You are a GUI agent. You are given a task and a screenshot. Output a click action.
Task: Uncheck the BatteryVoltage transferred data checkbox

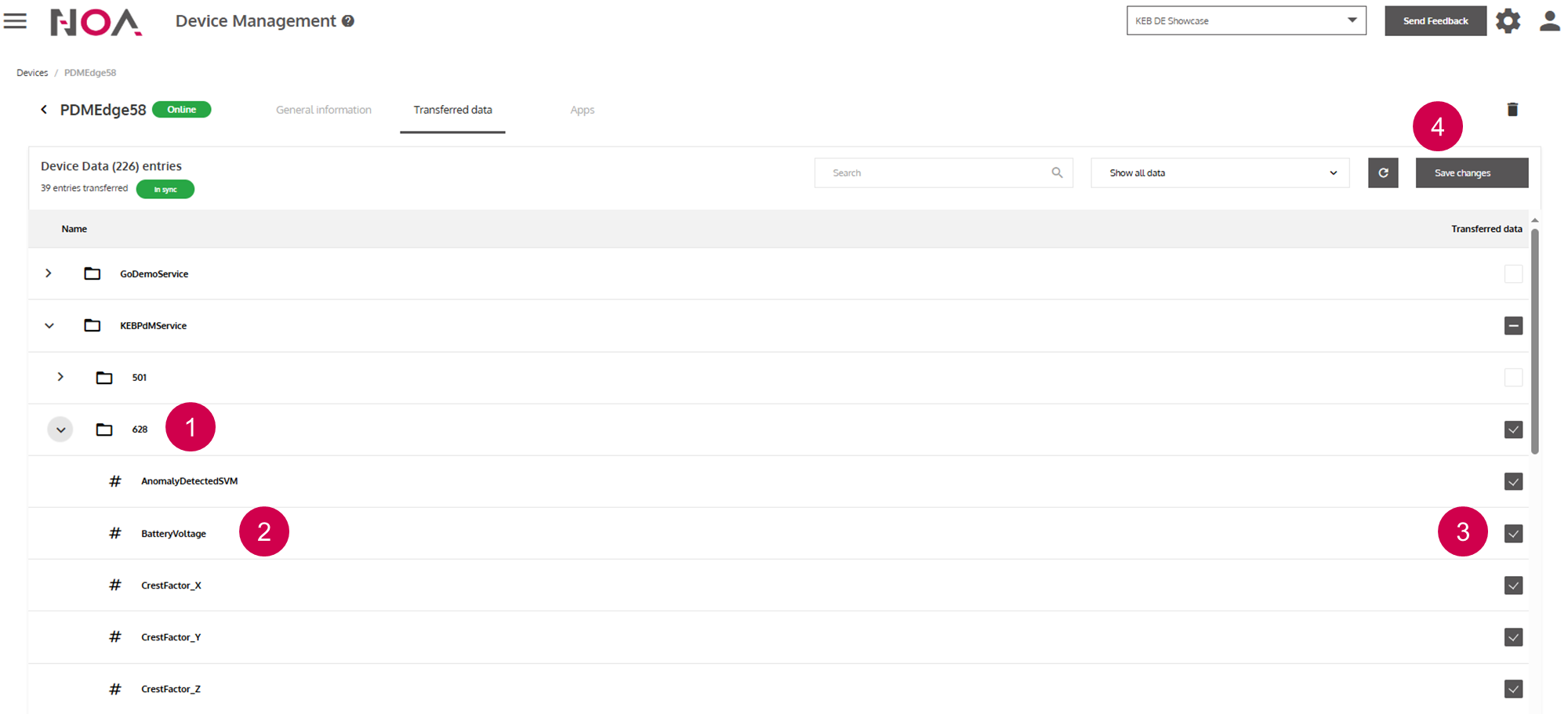(x=1513, y=534)
